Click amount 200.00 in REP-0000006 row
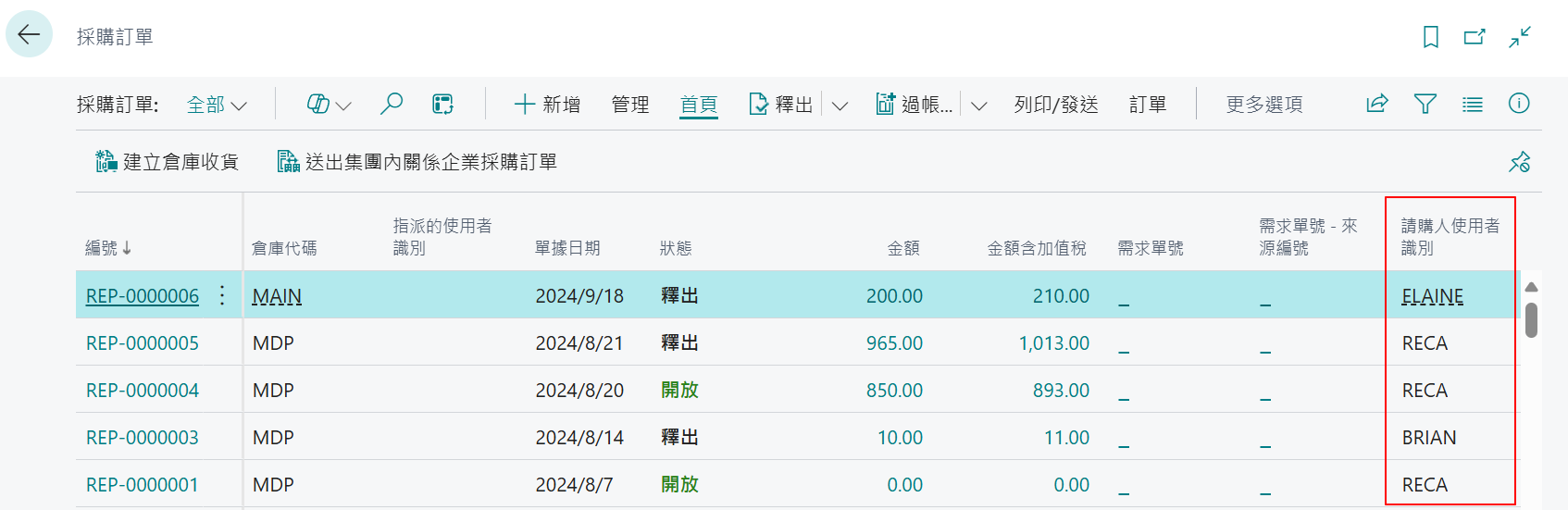This screenshot has width=1568, height=510. (x=894, y=296)
